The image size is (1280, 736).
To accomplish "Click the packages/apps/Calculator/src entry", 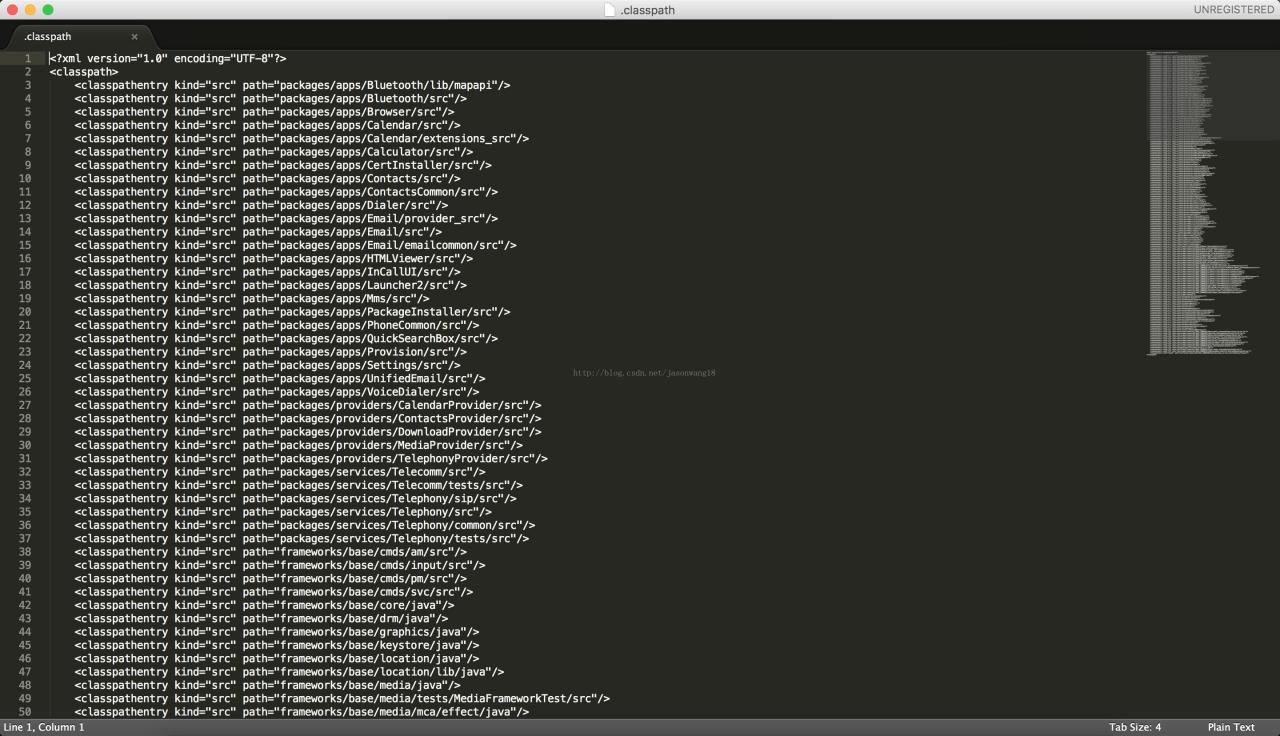I will tap(273, 152).
